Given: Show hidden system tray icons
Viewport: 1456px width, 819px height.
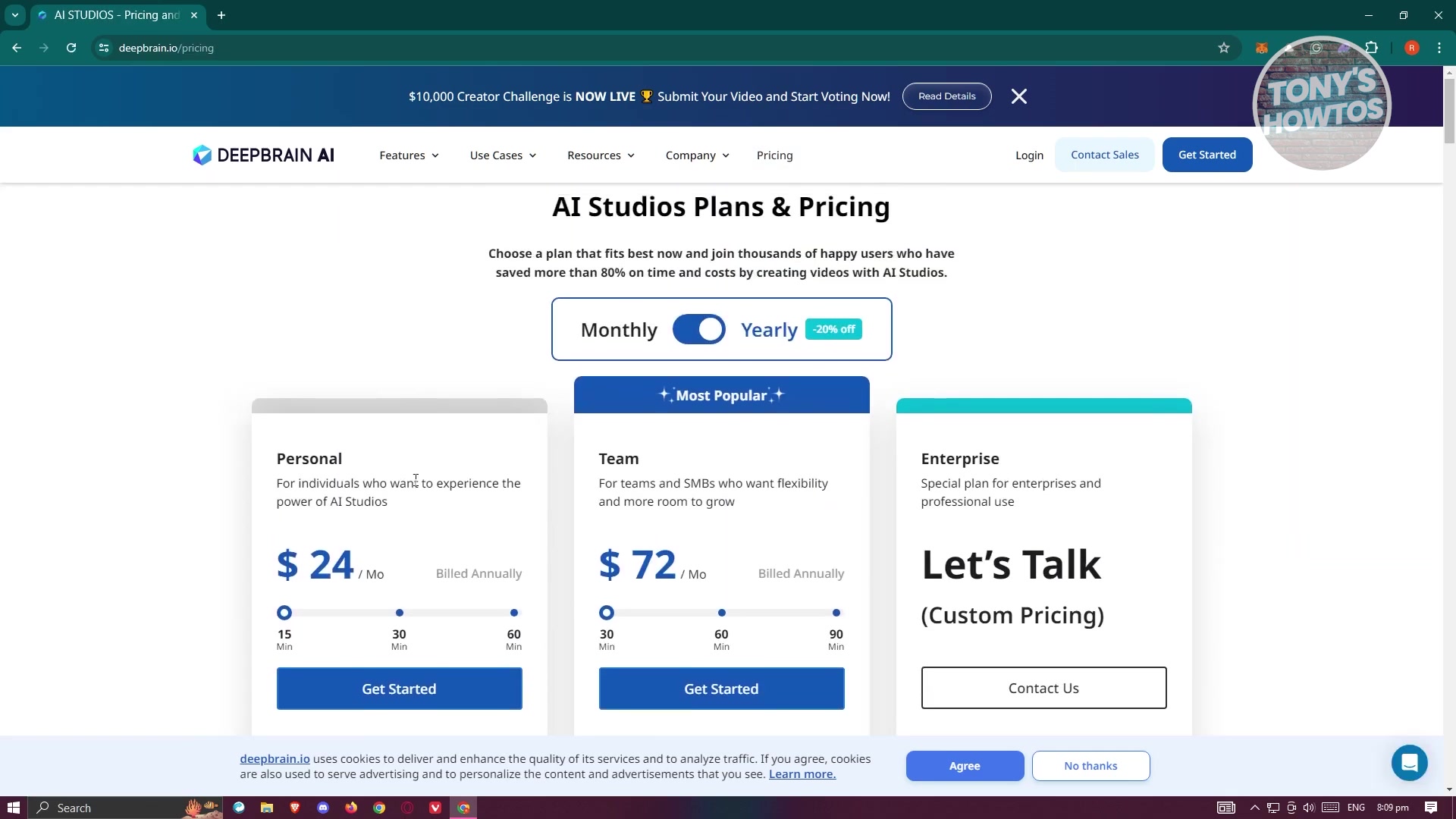Looking at the screenshot, I should point(1254,808).
